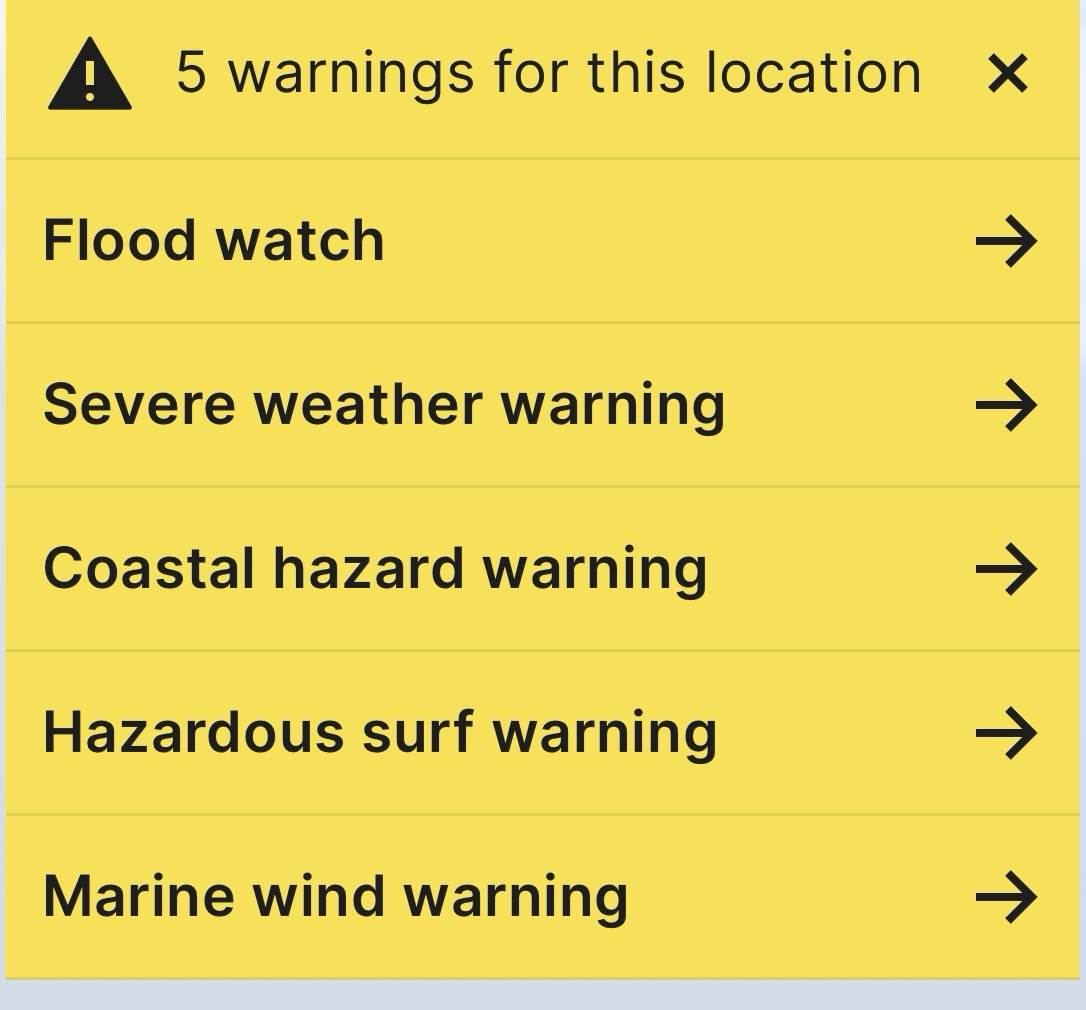Click empty area in Hazardous surf warning row
Viewport: 1086px width, 1010px height.
pos(845,732)
